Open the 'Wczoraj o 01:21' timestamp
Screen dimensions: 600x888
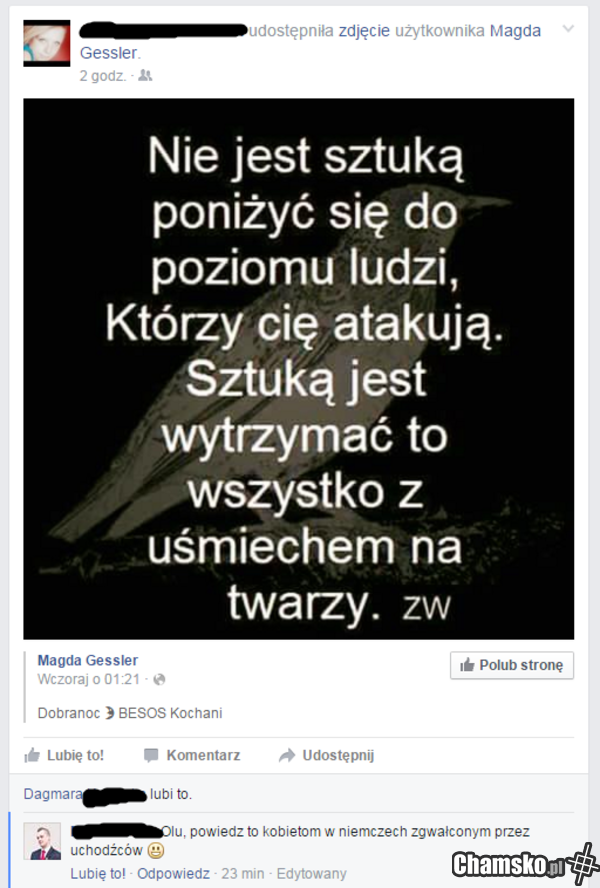point(88,679)
